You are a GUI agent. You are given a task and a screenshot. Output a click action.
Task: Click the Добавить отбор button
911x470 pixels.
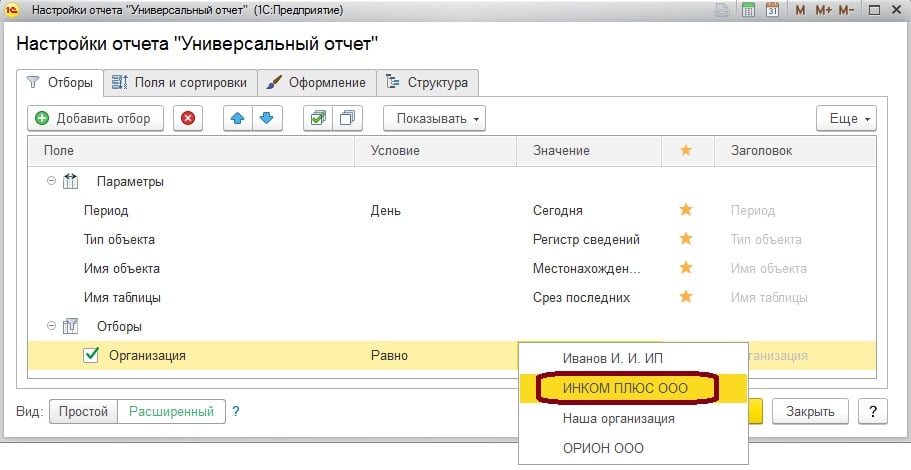93,118
